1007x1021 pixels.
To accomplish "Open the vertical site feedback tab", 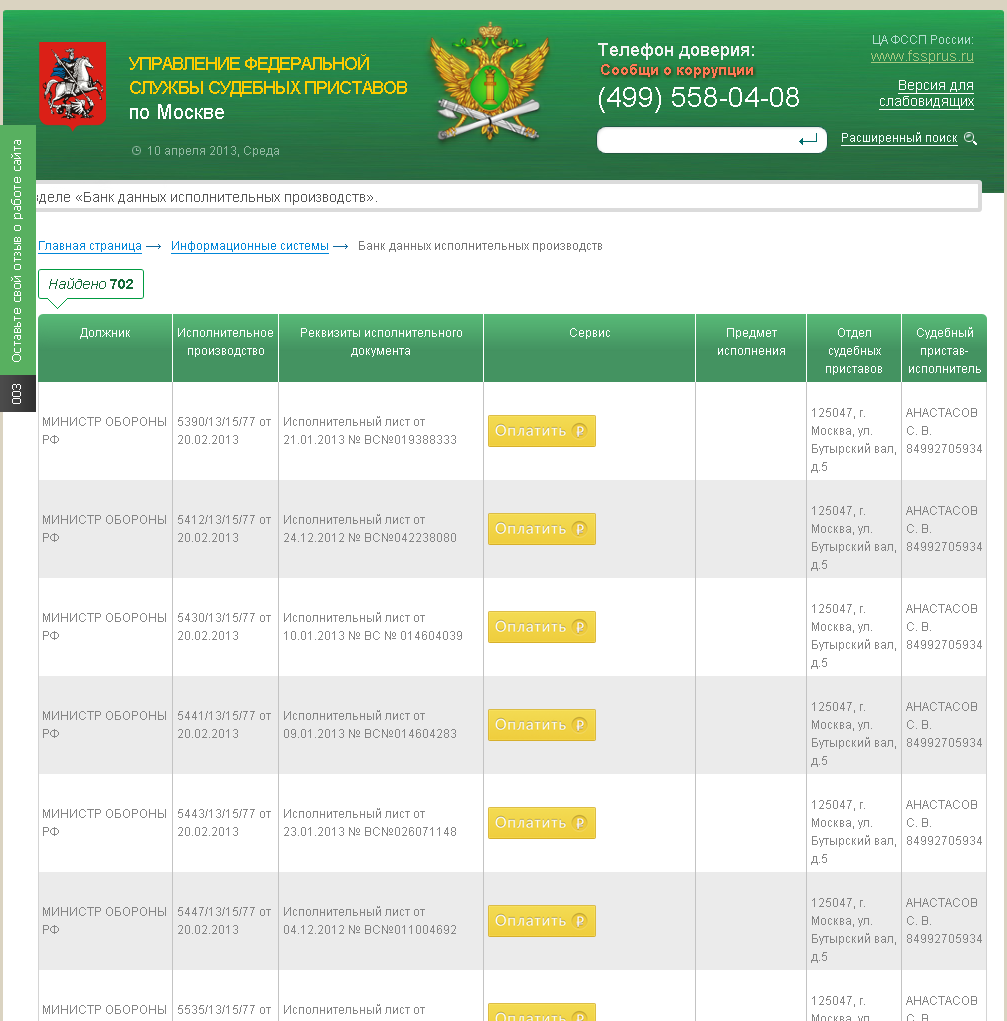I will tap(17, 250).
